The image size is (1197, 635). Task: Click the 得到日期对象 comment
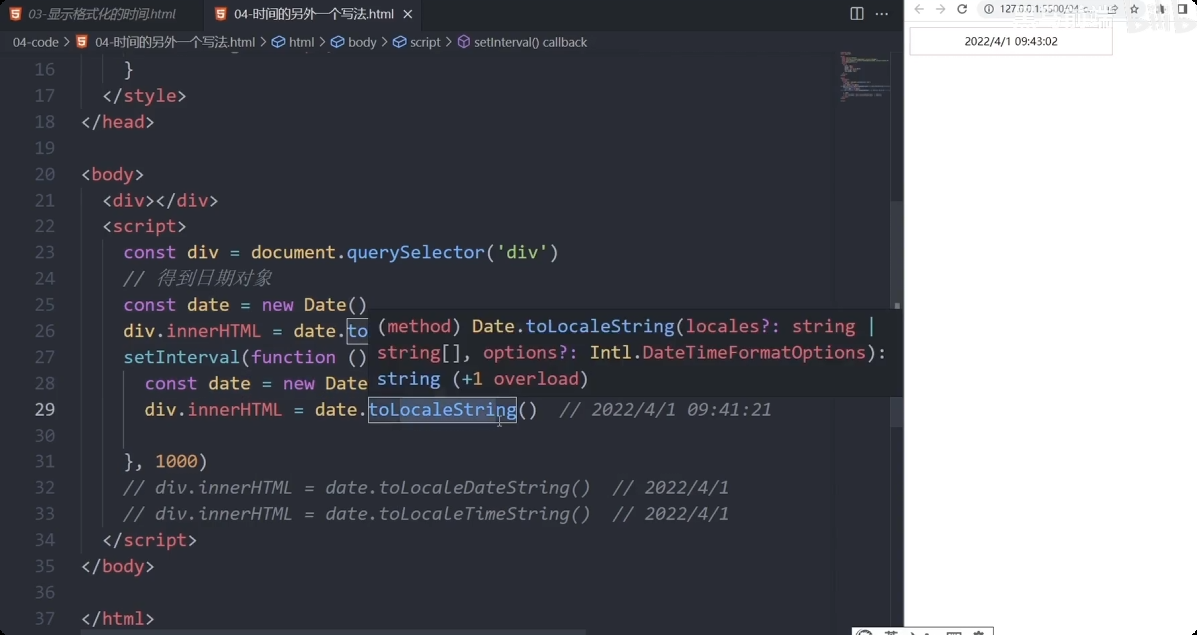click(197, 279)
